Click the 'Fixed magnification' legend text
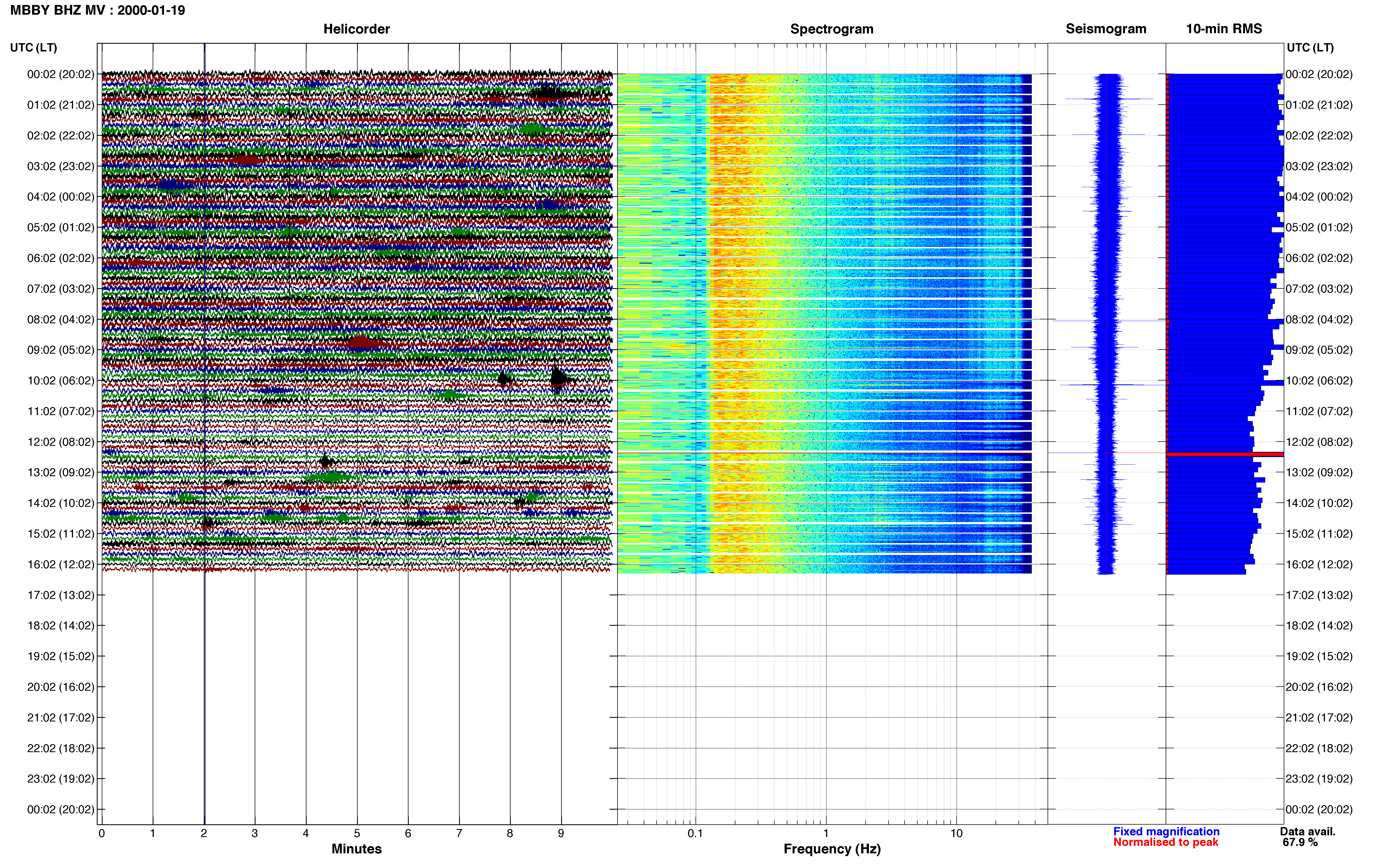The image size is (1388, 868). pos(1166,831)
